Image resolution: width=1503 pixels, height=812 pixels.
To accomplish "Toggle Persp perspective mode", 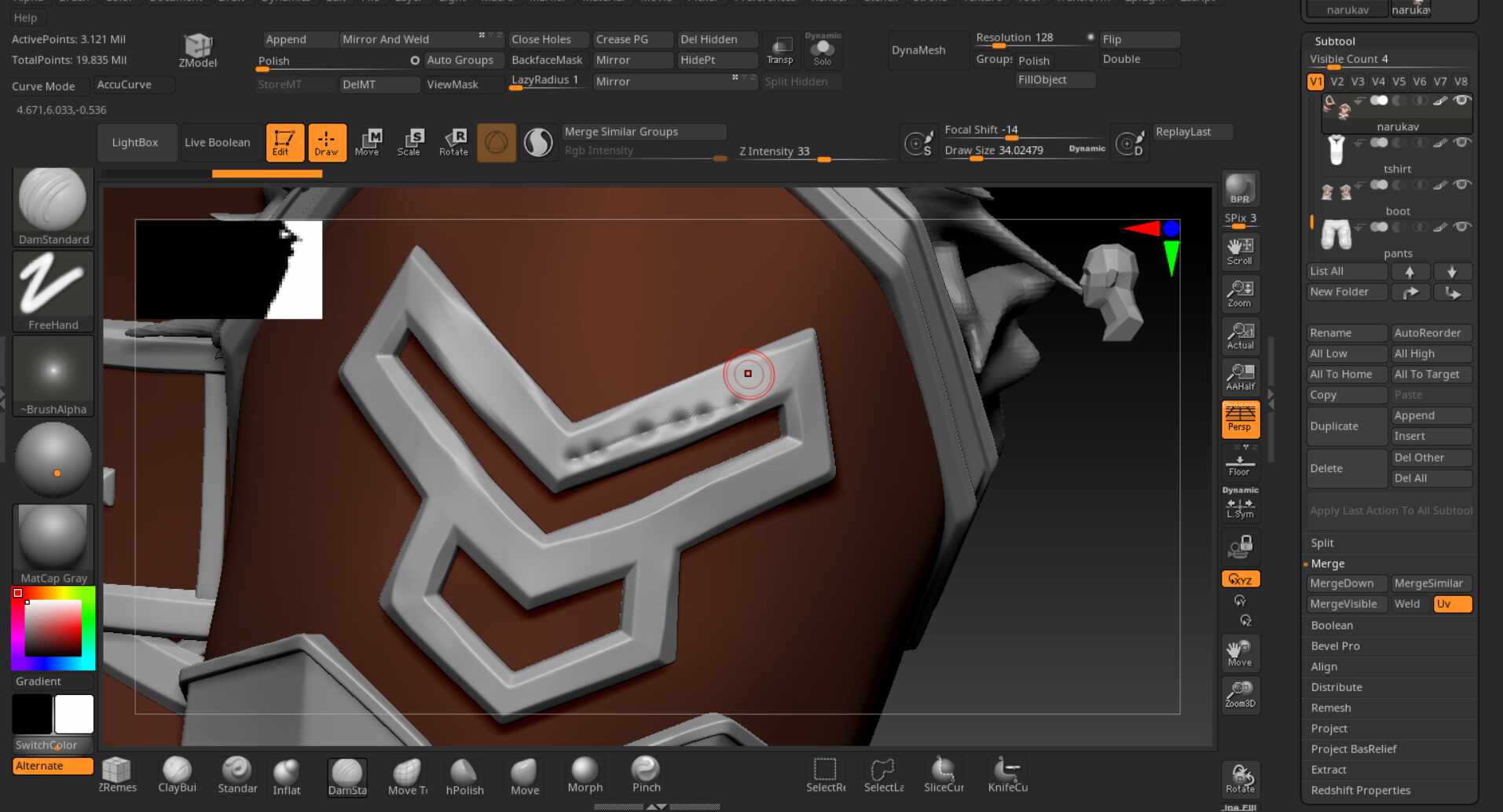I will (1240, 419).
